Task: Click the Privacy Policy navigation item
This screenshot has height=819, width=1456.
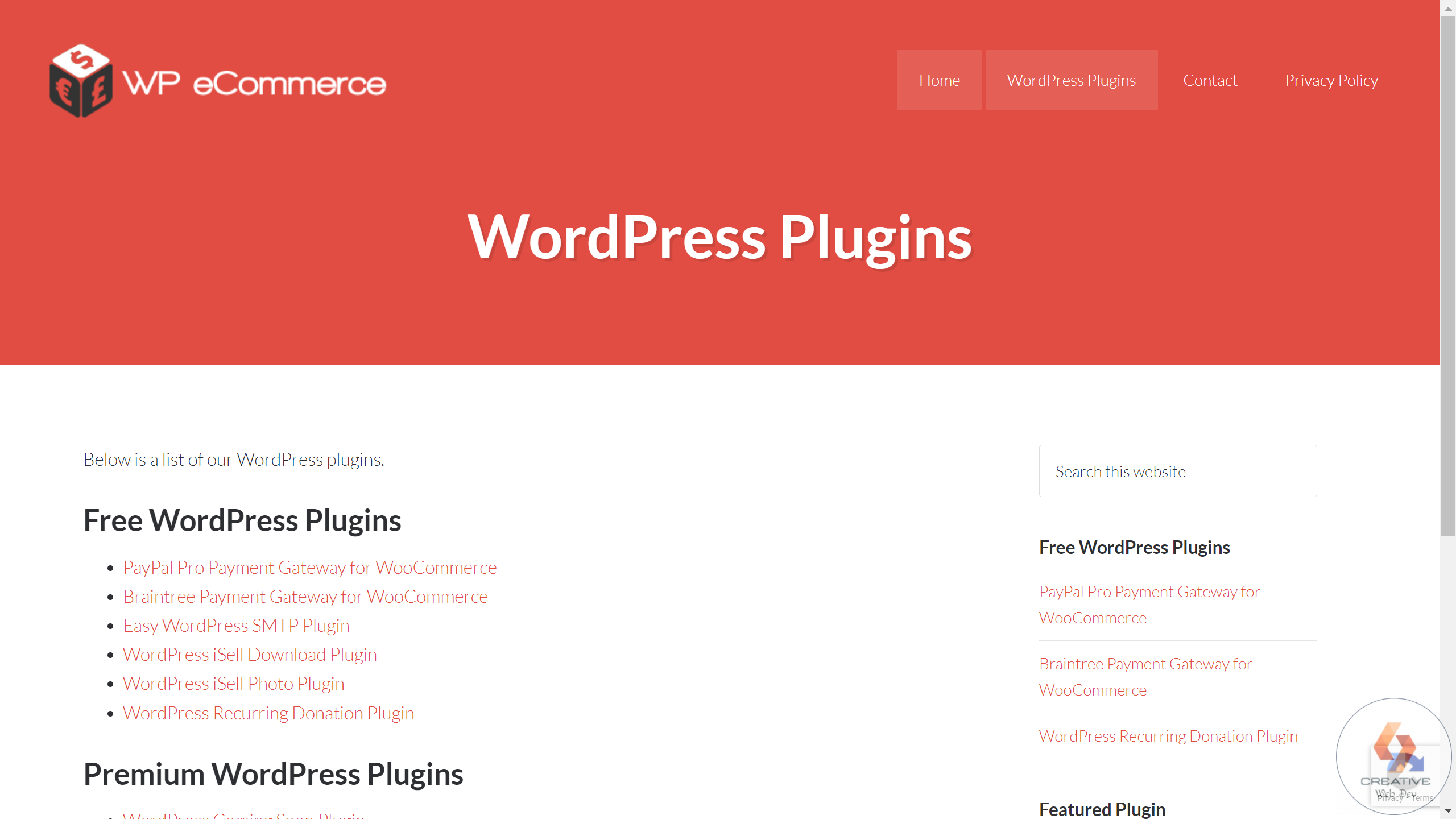Action: pyautogui.click(x=1331, y=79)
